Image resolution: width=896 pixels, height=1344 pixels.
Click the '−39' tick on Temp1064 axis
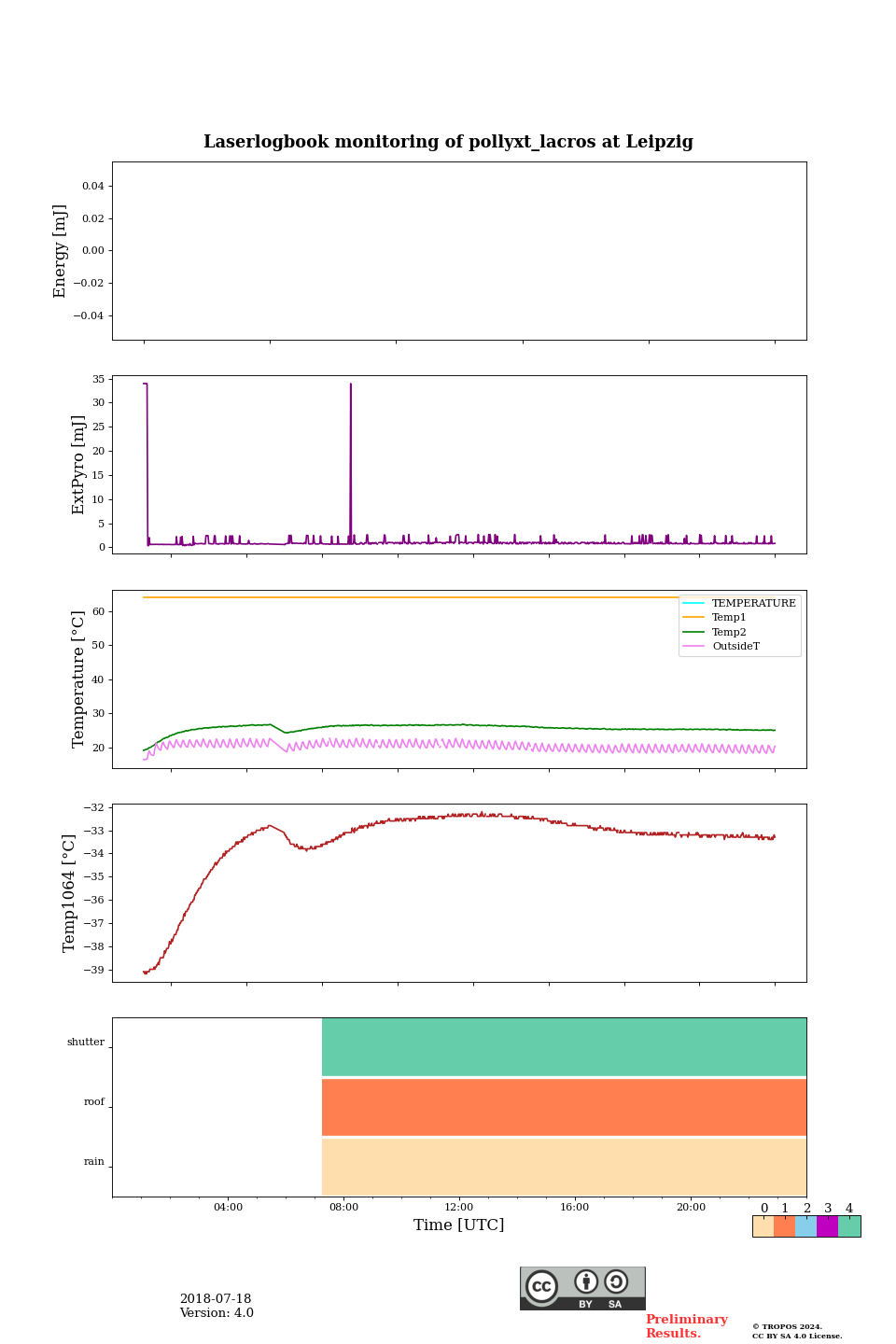coord(93,970)
